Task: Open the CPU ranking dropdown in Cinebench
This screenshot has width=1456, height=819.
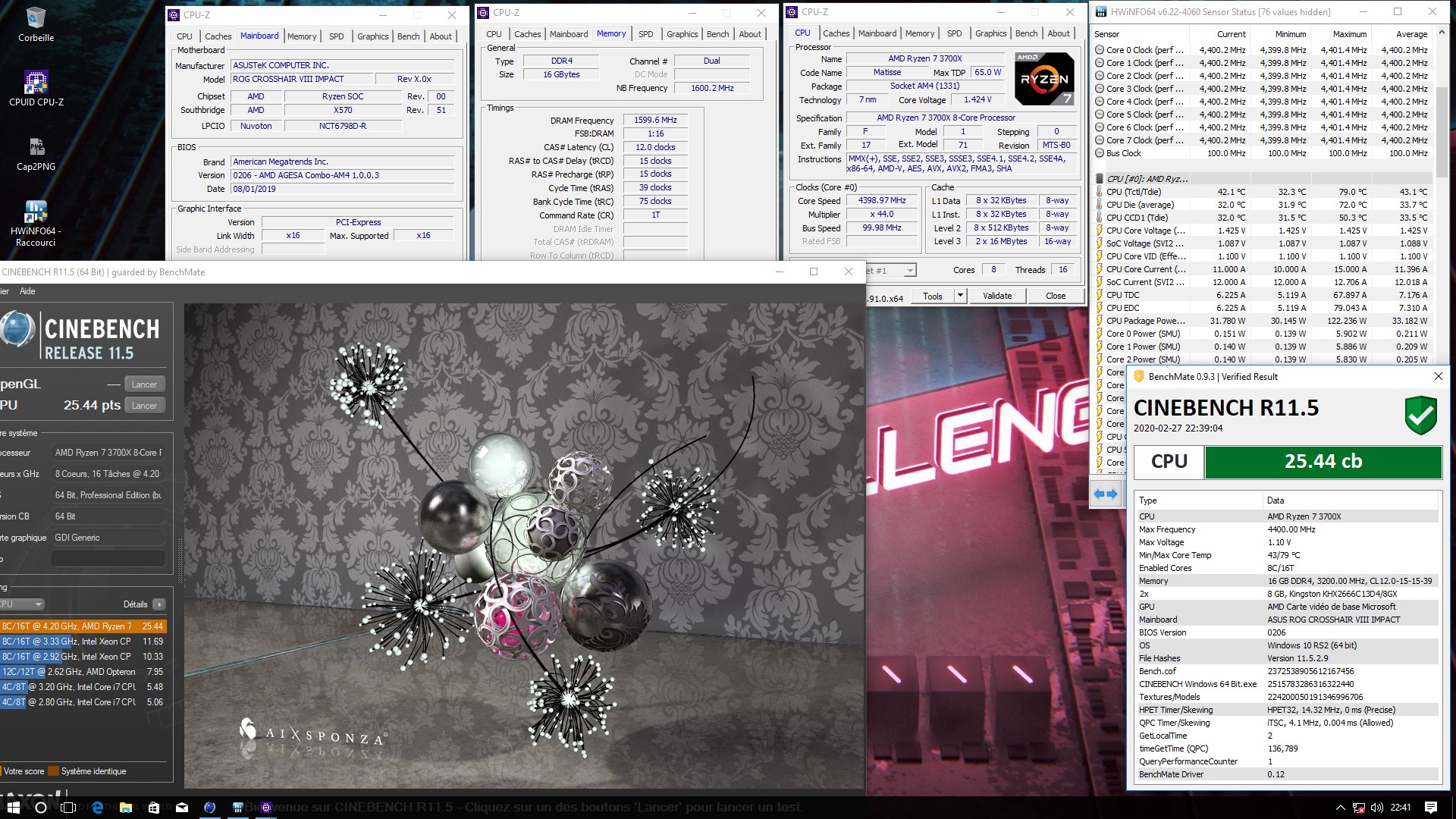Action: tap(22, 604)
